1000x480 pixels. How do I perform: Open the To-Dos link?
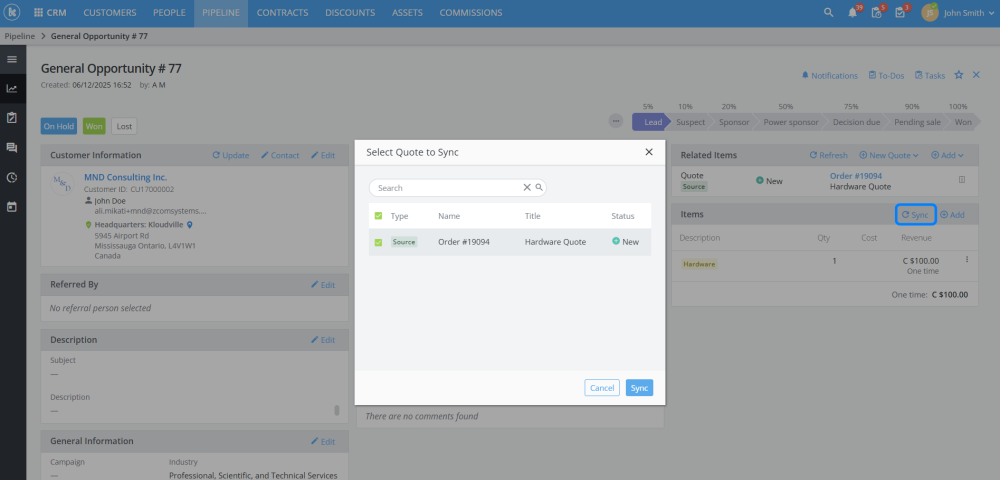[886, 75]
